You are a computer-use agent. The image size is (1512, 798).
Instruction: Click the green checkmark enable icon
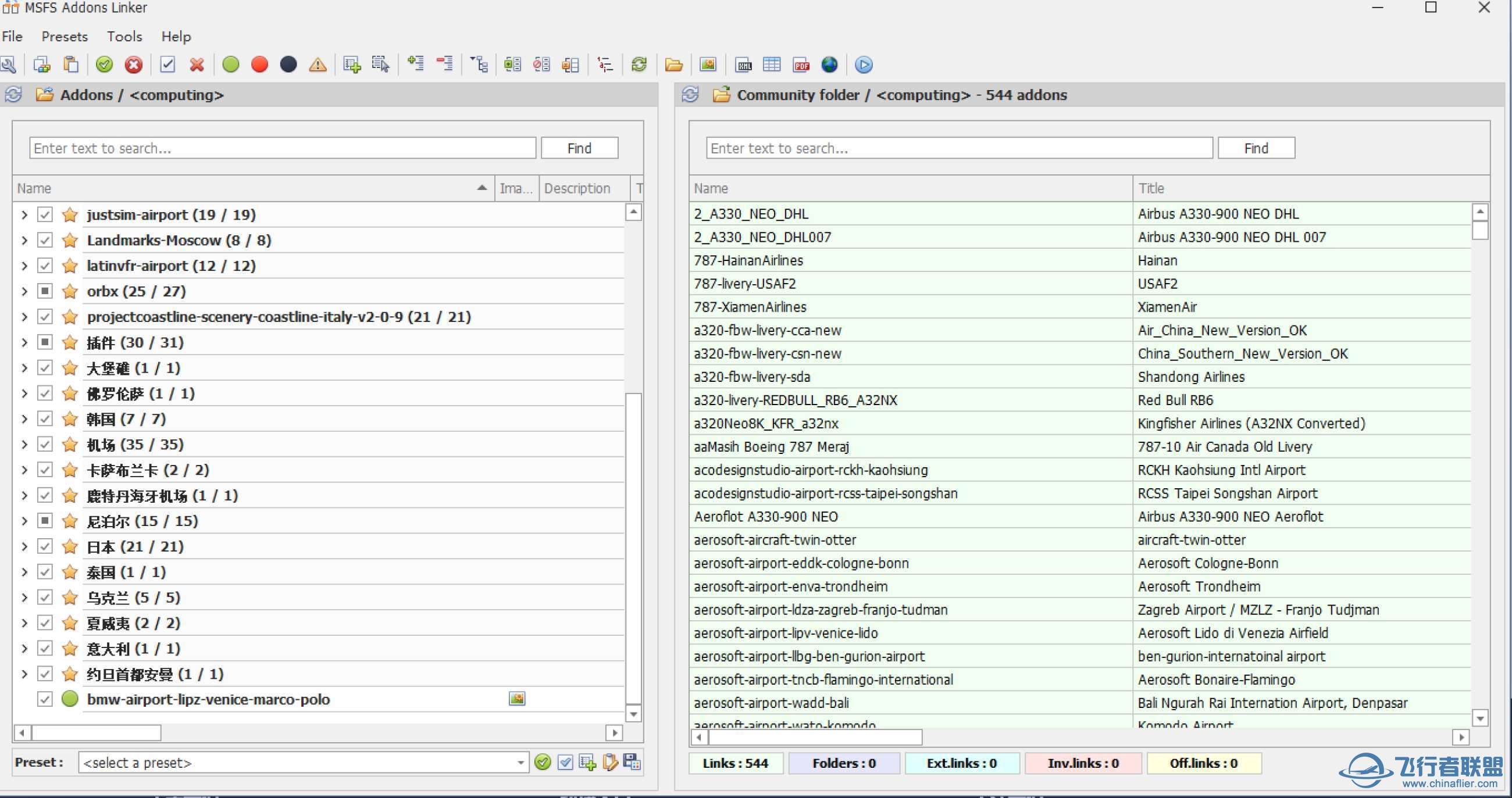click(105, 65)
